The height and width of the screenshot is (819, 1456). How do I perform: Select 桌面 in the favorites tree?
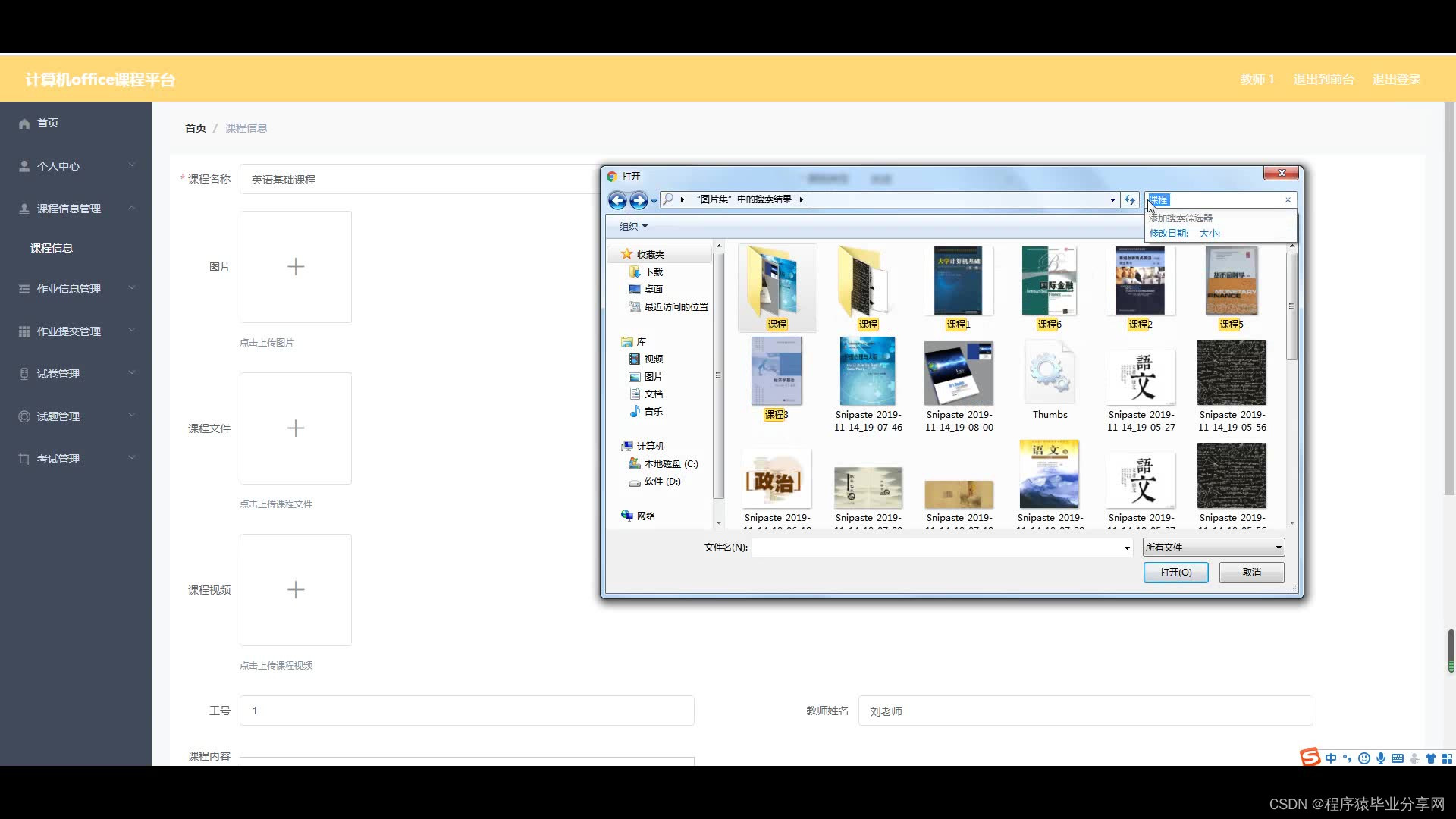coord(653,290)
